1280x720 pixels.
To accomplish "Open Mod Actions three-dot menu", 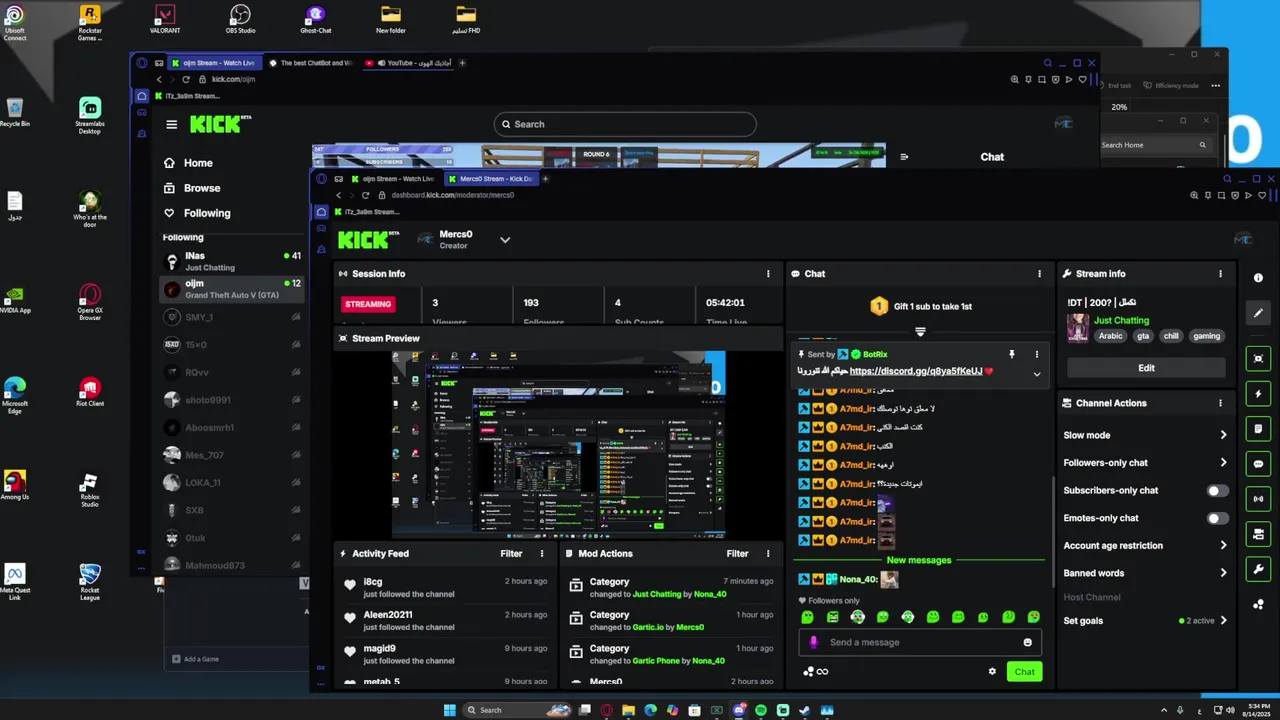I will click(x=768, y=553).
